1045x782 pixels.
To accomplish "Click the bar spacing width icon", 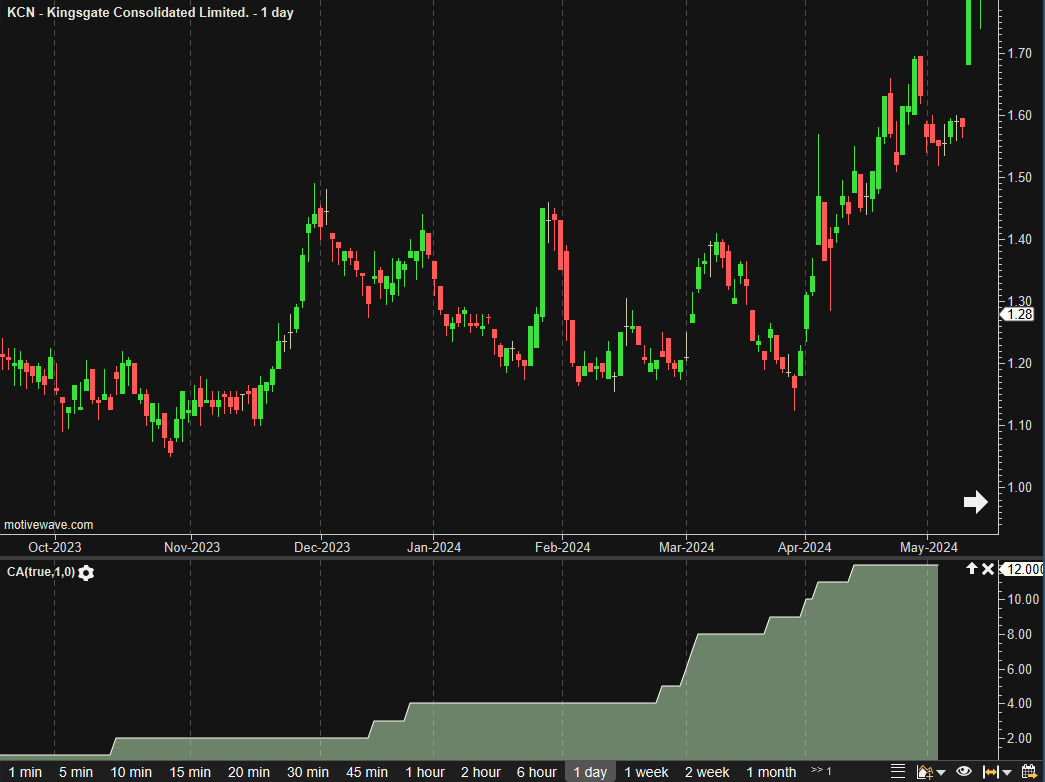I will [x=991, y=772].
